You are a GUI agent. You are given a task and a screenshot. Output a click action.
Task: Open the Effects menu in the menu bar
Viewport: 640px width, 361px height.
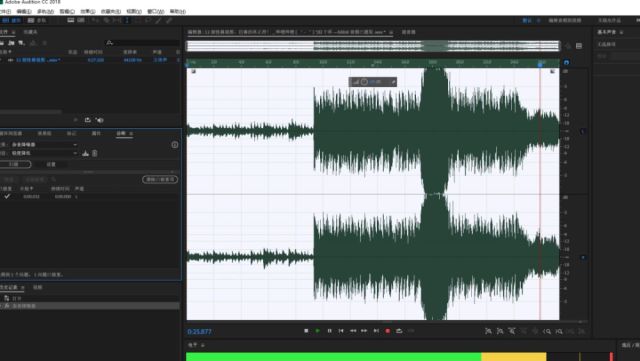pos(87,11)
